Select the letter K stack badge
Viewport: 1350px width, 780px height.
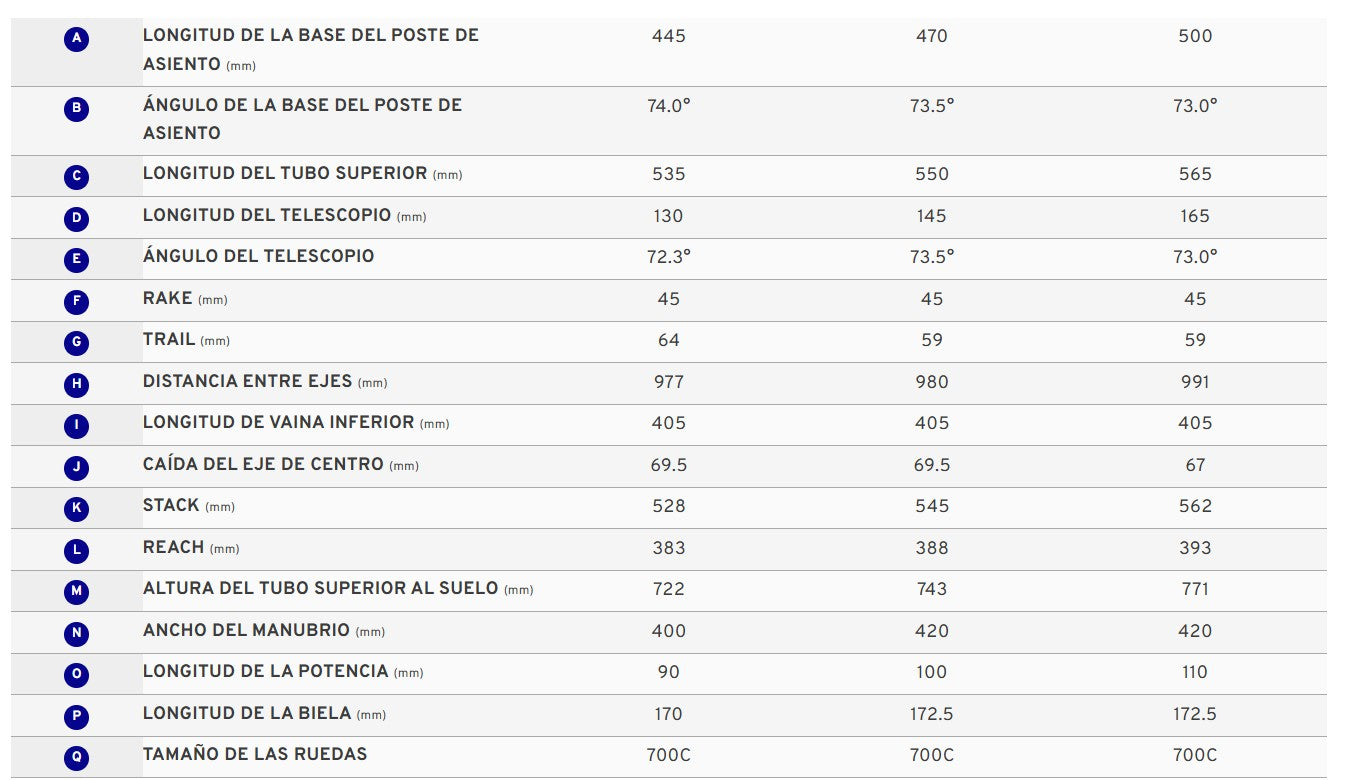(x=77, y=509)
